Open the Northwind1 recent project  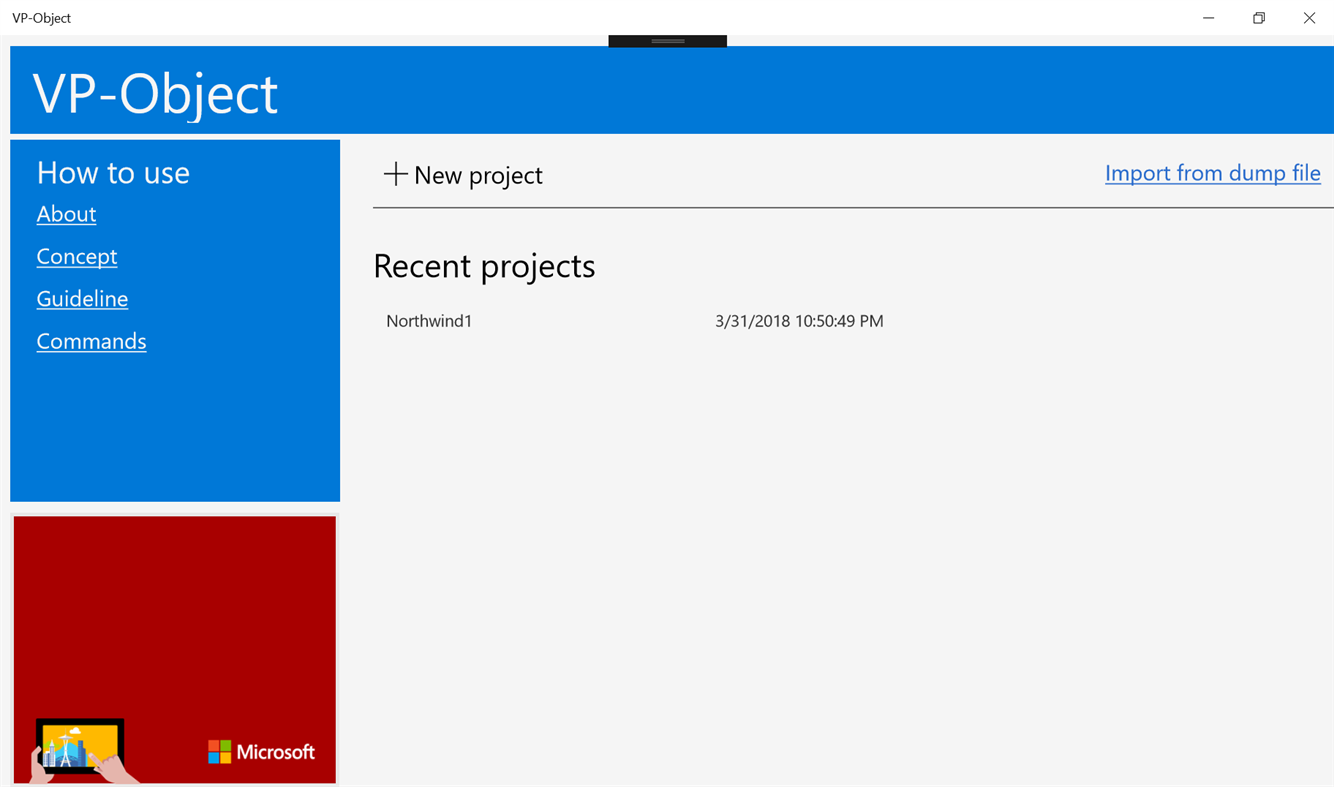tap(429, 320)
